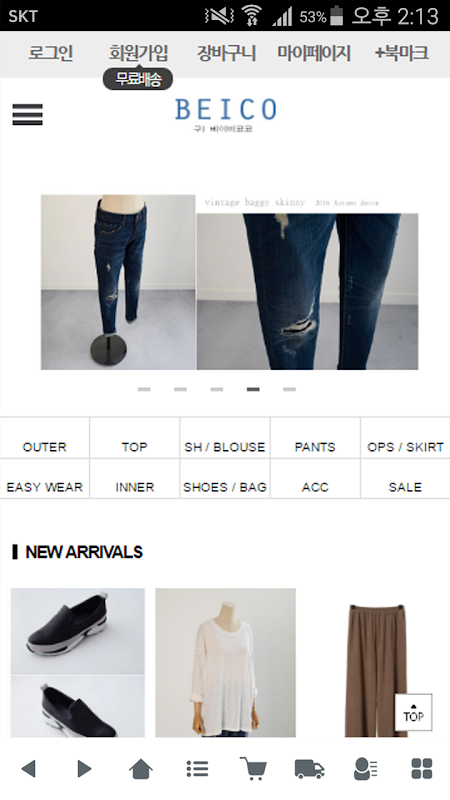This screenshot has width=450, height=800.
Task: Open the black slip-on shoes product
Action: (78, 662)
